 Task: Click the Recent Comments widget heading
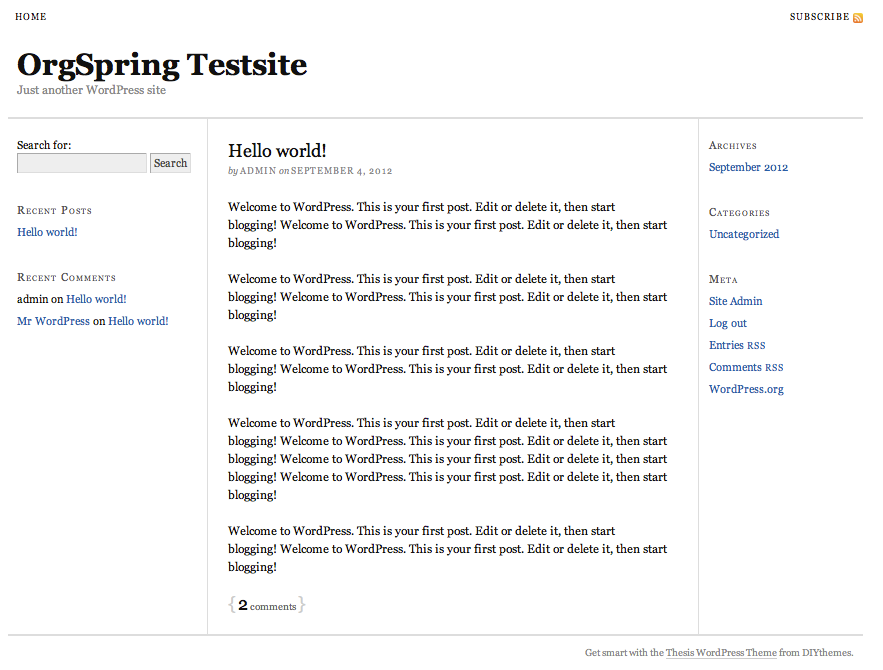coord(66,277)
